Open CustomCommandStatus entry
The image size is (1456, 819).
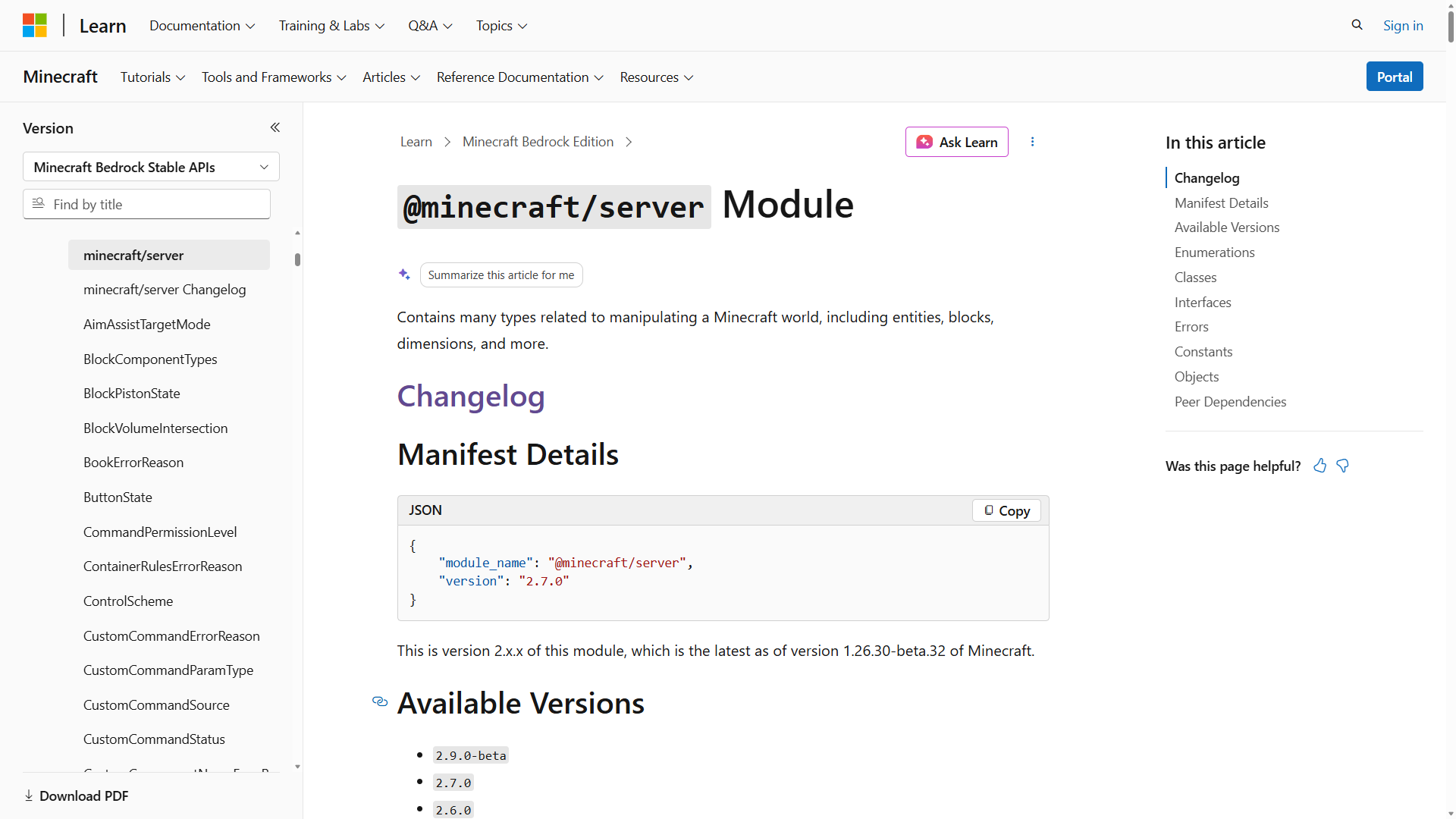(x=154, y=739)
